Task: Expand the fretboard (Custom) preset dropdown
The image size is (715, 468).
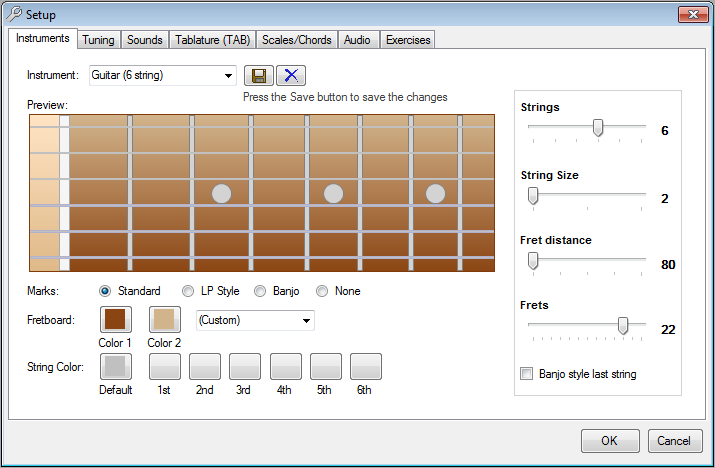Action: (x=306, y=320)
